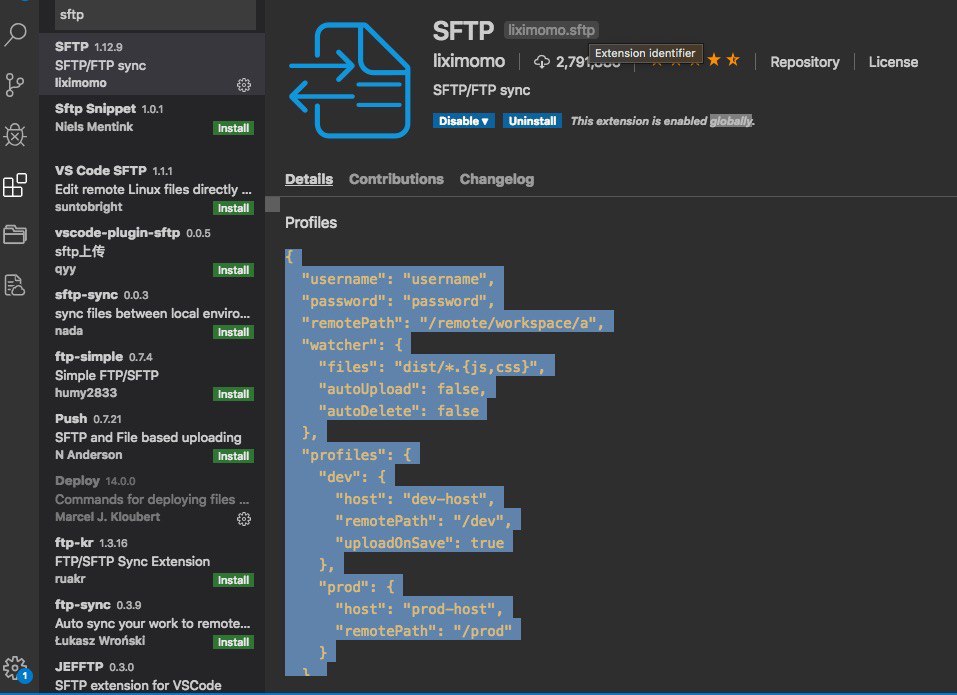Click the "files": "dist/*.{js,css}" line
Screen dimensions: 957x695
coord(432,367)
